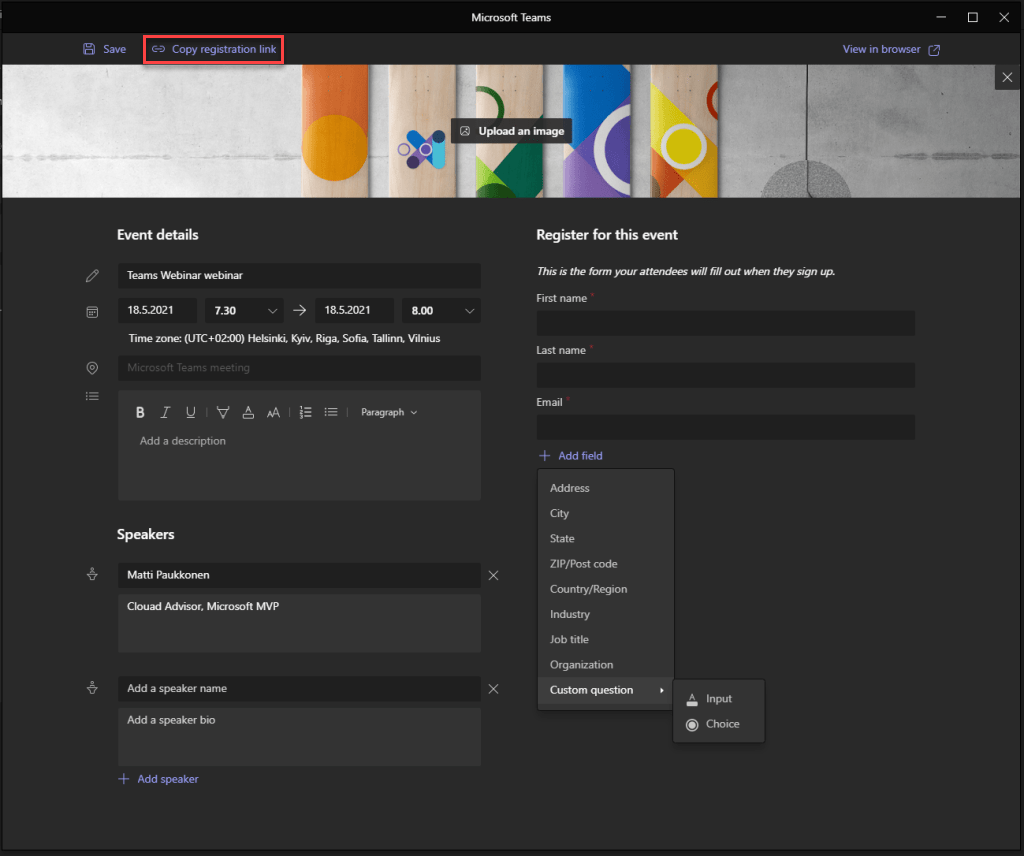Open the font size tool
Screen dimensions: 1024x856
tap(274, 412)
